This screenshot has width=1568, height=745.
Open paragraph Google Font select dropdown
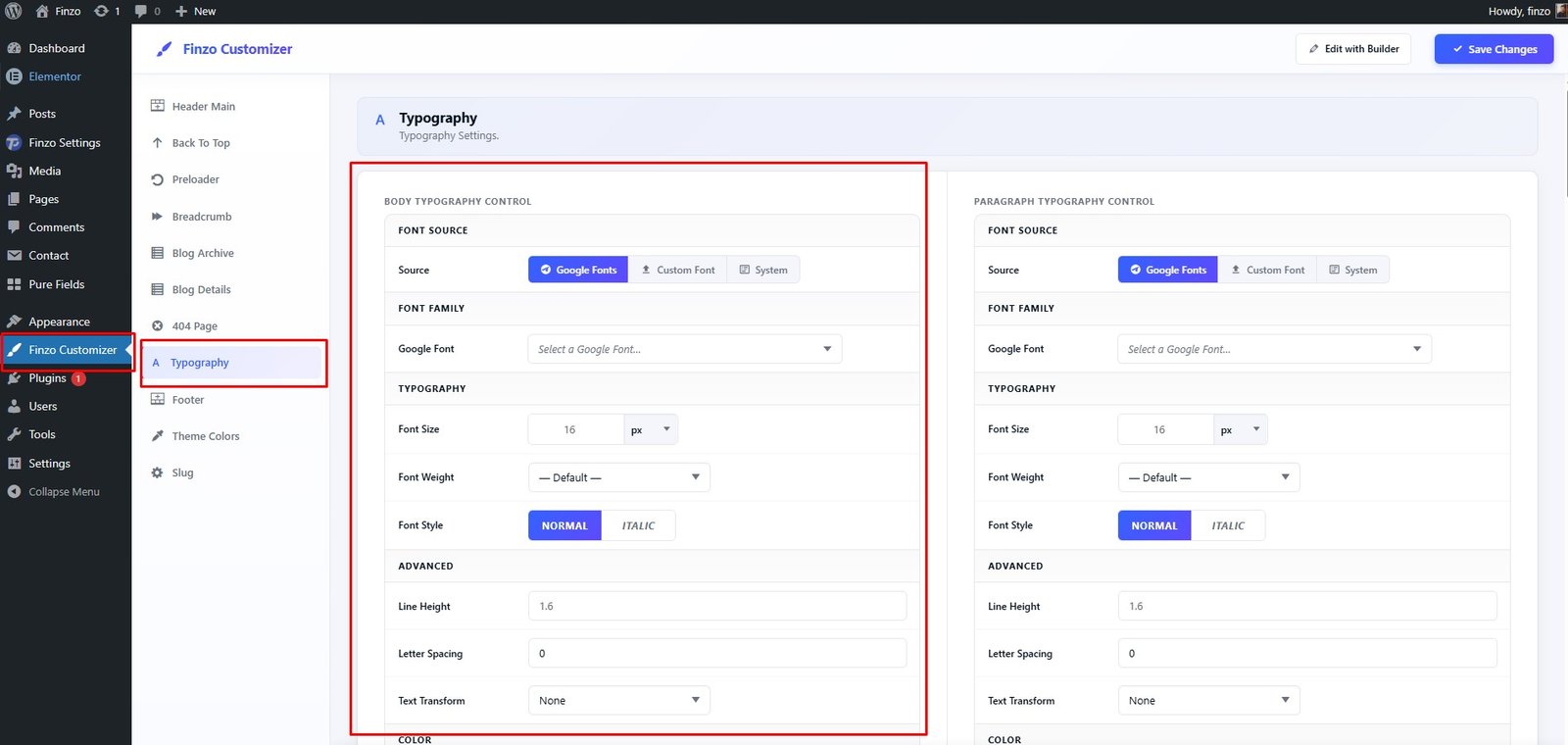(1275, 349)
